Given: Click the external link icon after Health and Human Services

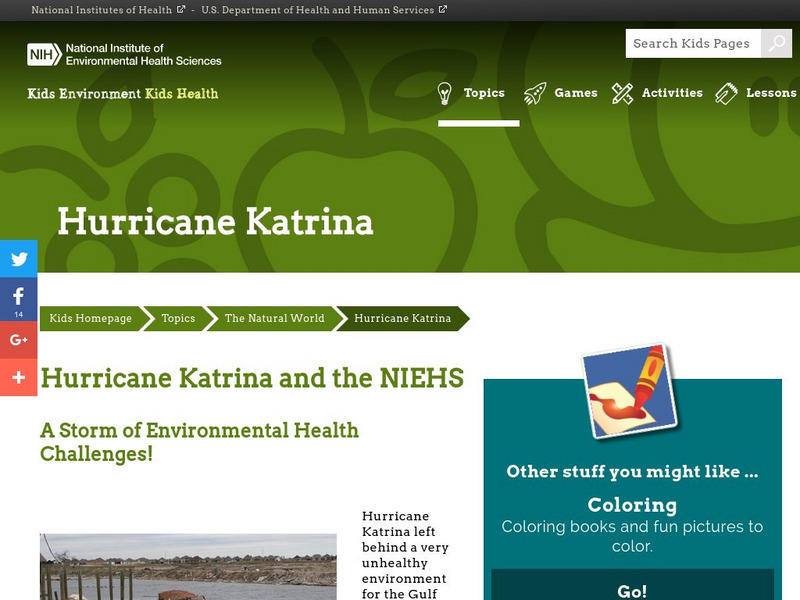Looking at the screenshot, I should pyautogui.click(x=443, y=9).
